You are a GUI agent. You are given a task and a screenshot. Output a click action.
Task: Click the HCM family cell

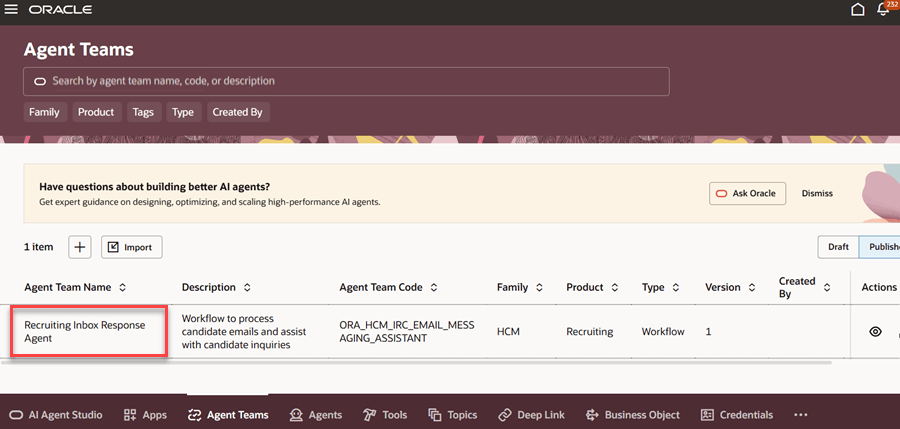509,331
